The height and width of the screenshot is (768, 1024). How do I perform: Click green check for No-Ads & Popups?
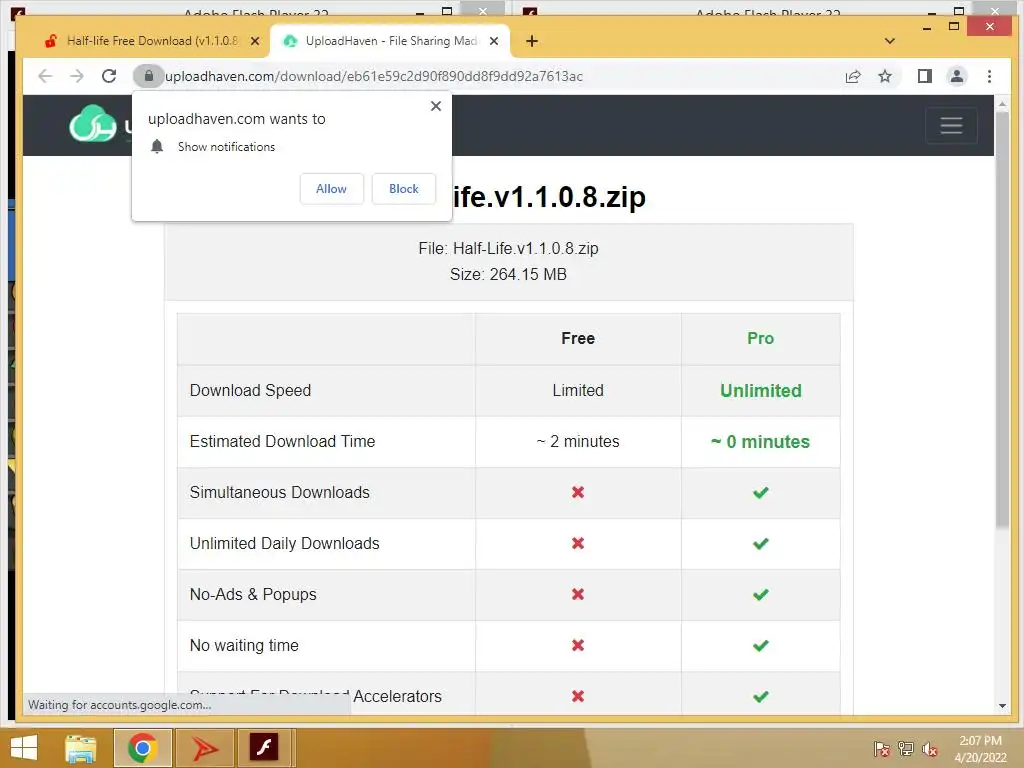coord(761,594)
